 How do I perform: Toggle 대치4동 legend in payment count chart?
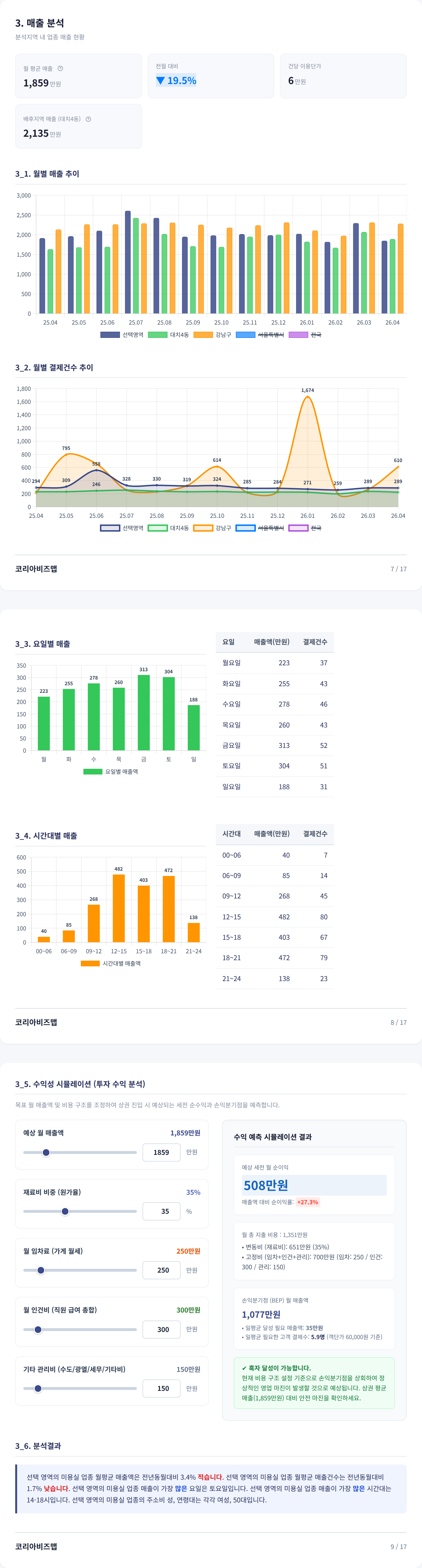169,528
